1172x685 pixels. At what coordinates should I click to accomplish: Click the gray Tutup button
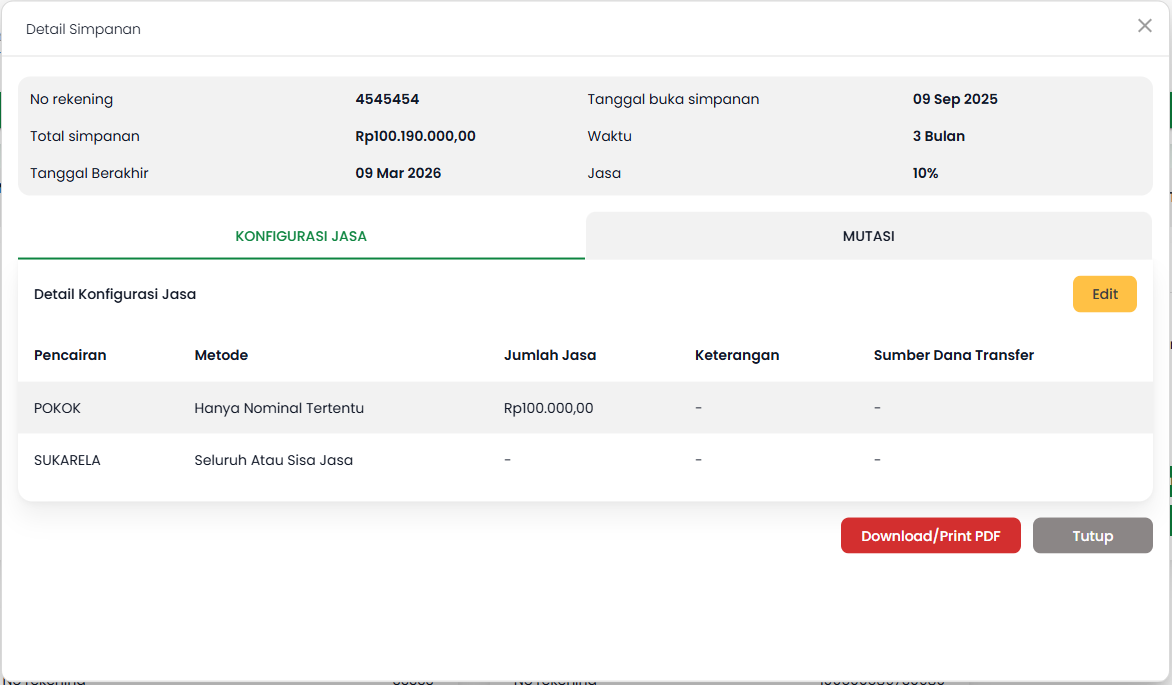1092,536
